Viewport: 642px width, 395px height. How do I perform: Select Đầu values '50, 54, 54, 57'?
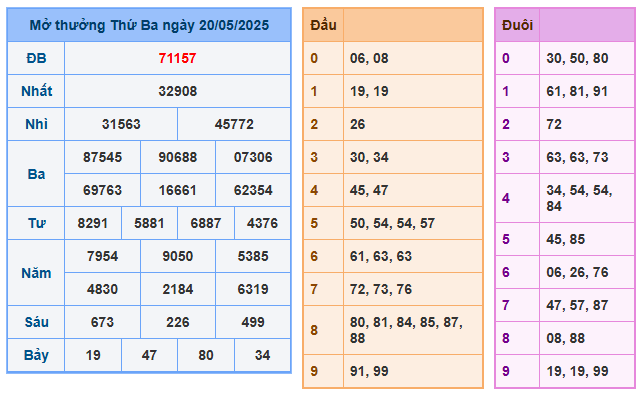tap(392, 223)
